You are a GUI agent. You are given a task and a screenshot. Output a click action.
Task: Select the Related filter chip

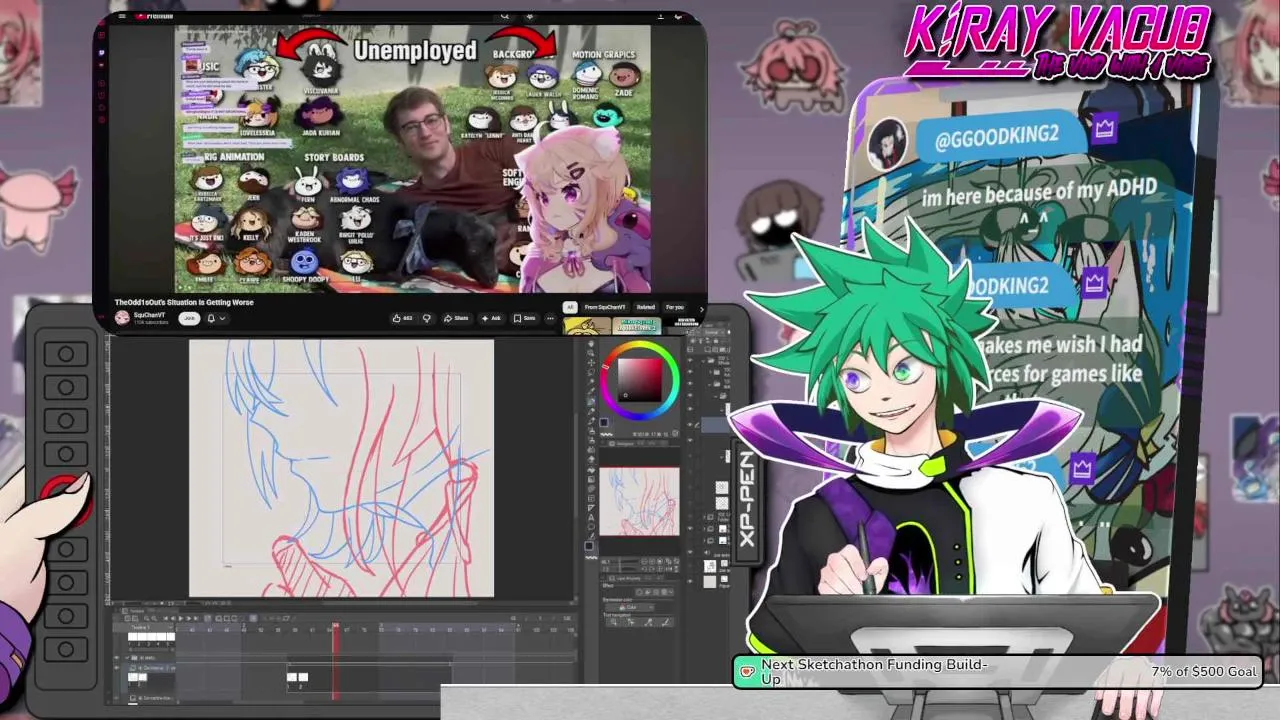click(x=646, y=307)
